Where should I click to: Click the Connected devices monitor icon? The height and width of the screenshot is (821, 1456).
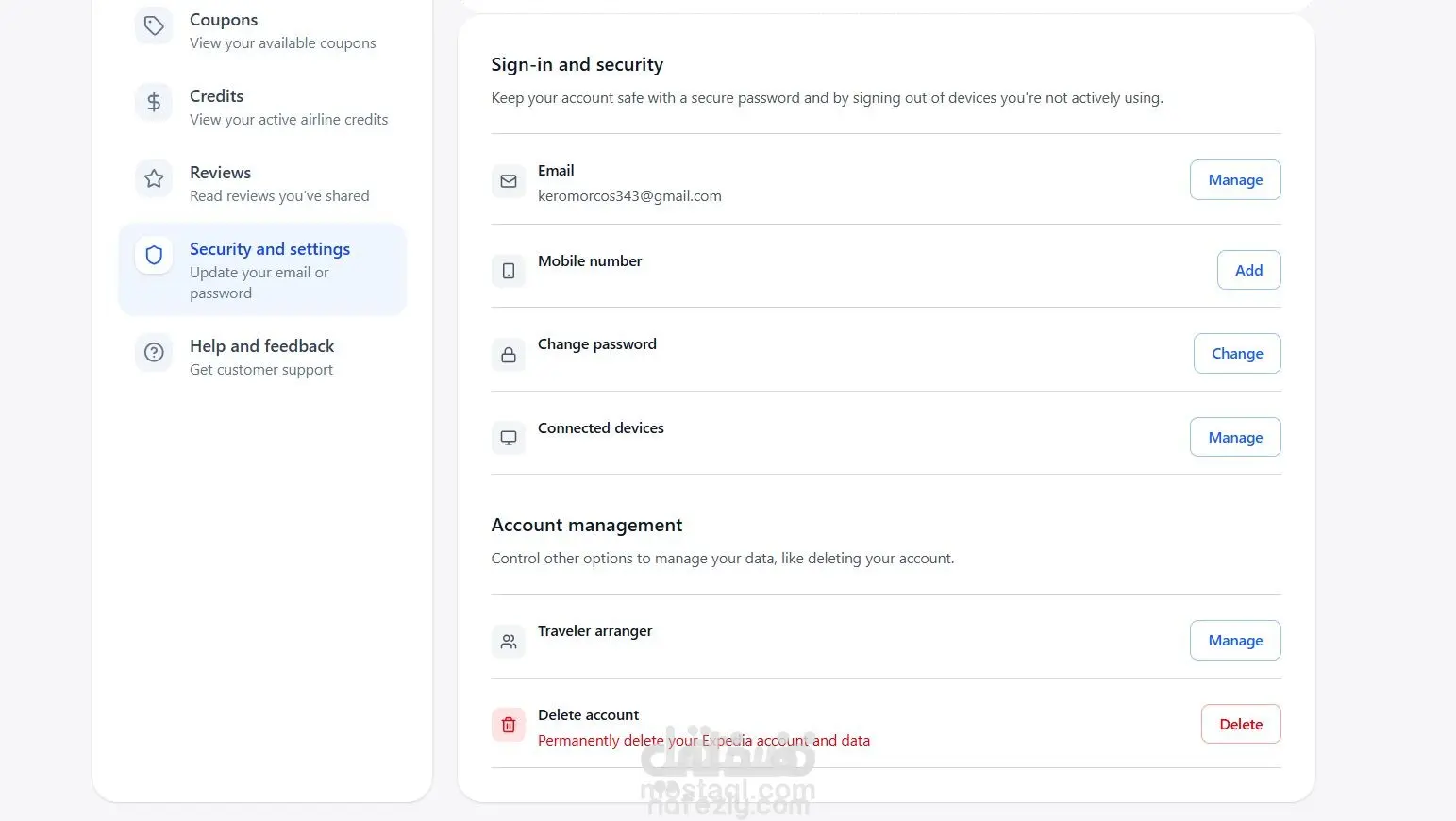click(509, 438)
